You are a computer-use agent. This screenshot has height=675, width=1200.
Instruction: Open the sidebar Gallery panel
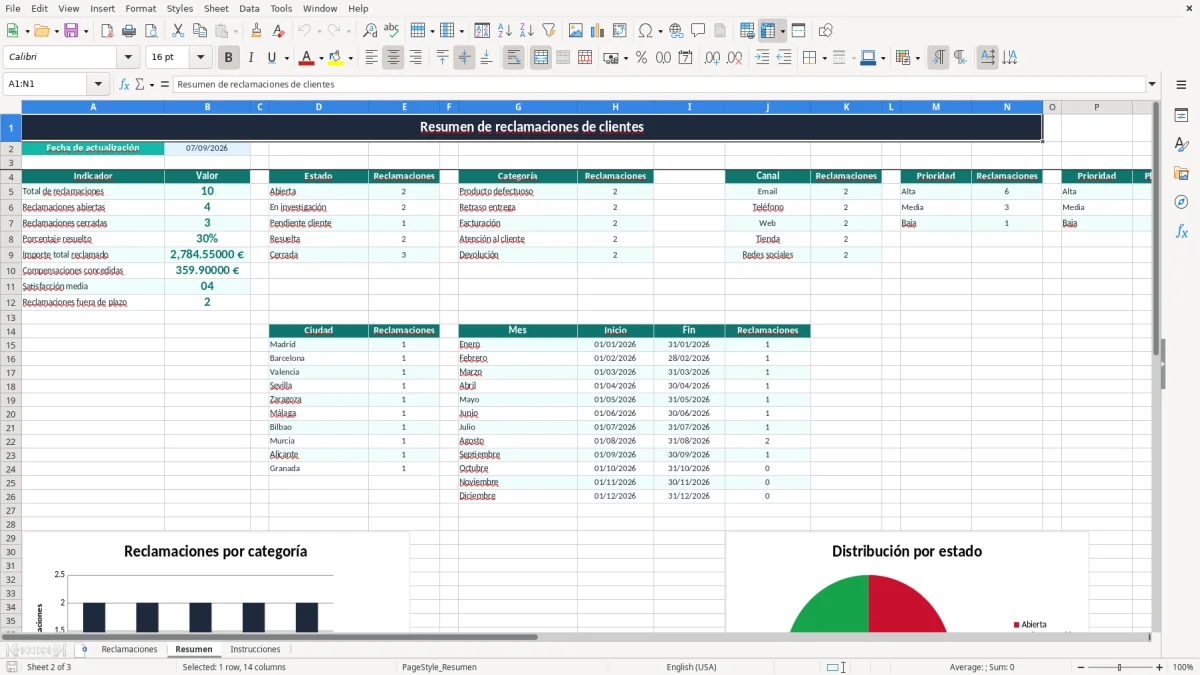coord(1181,173)
